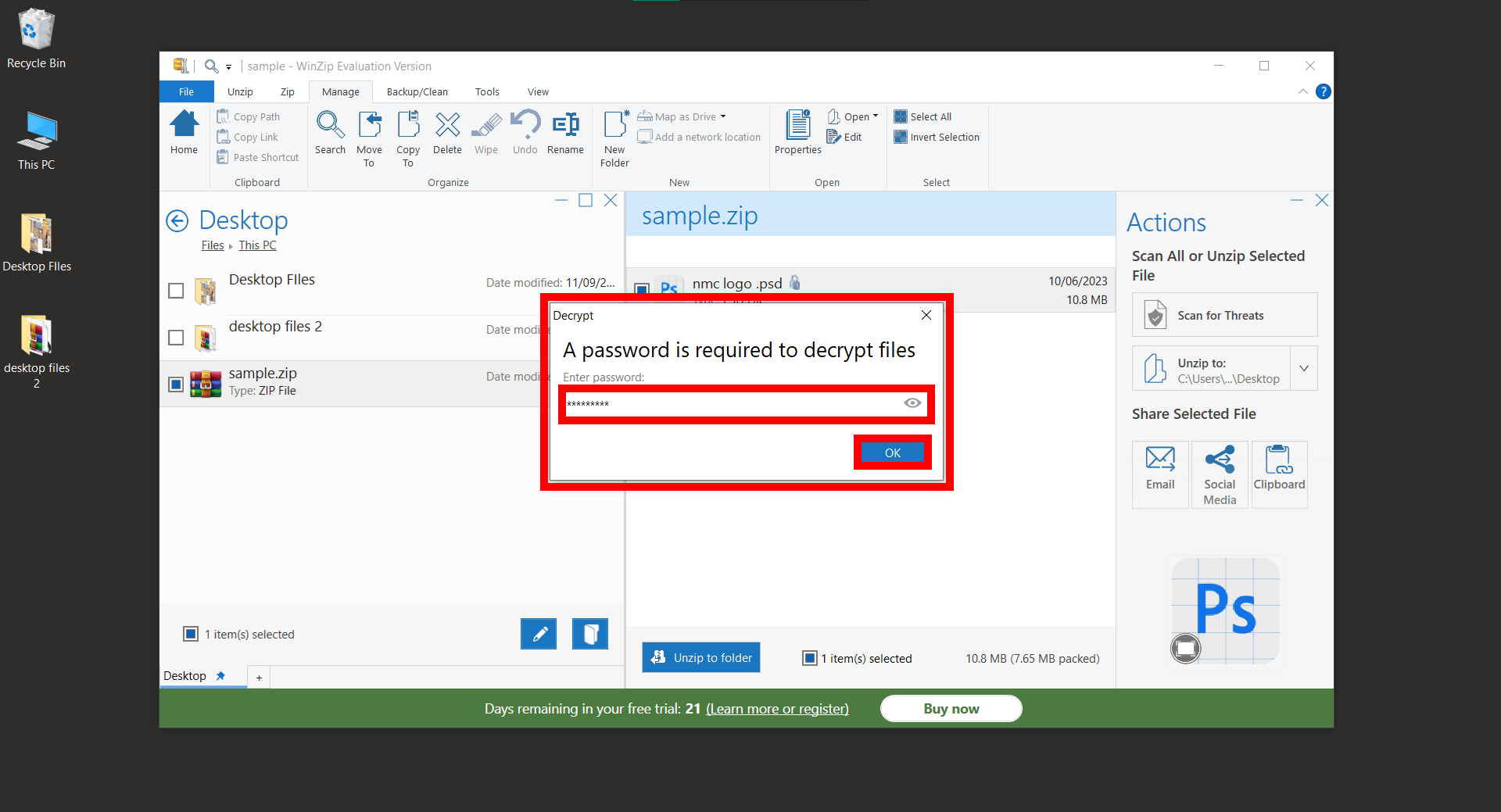Toggle password visibility with the eye icon
Screen dimensions: 1501x812
click(912, 403)
